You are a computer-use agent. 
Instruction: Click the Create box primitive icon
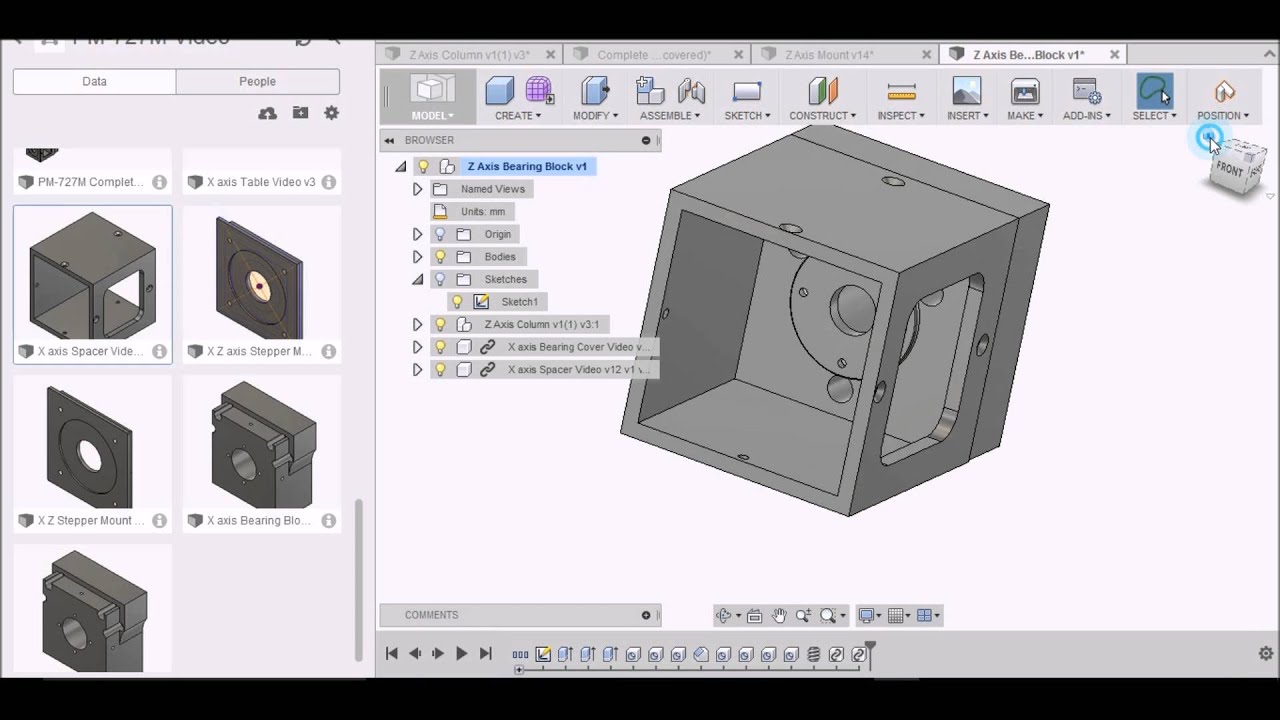(499, 92)
